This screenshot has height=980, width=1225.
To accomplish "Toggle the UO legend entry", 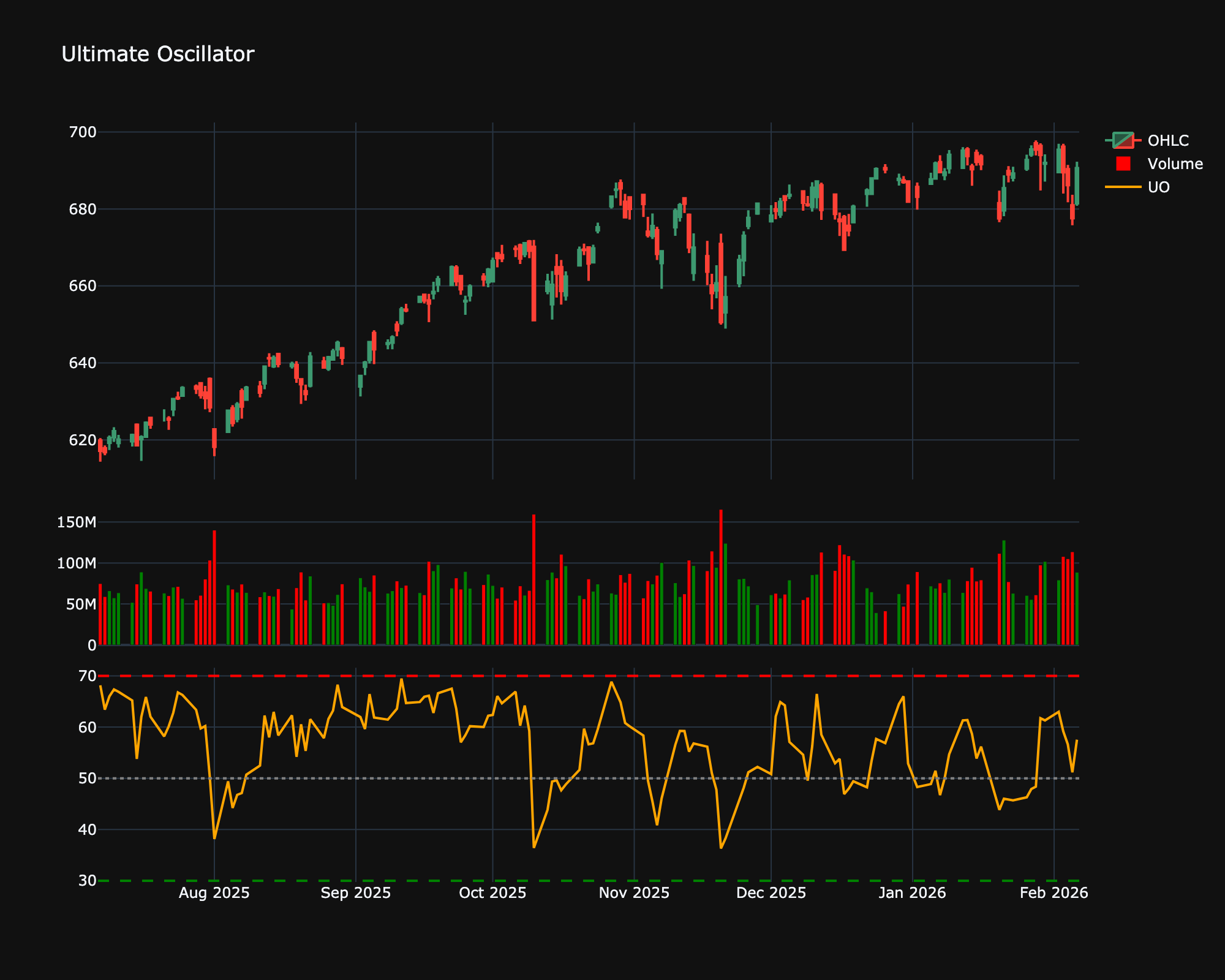I will click(x=1158, y=187).
